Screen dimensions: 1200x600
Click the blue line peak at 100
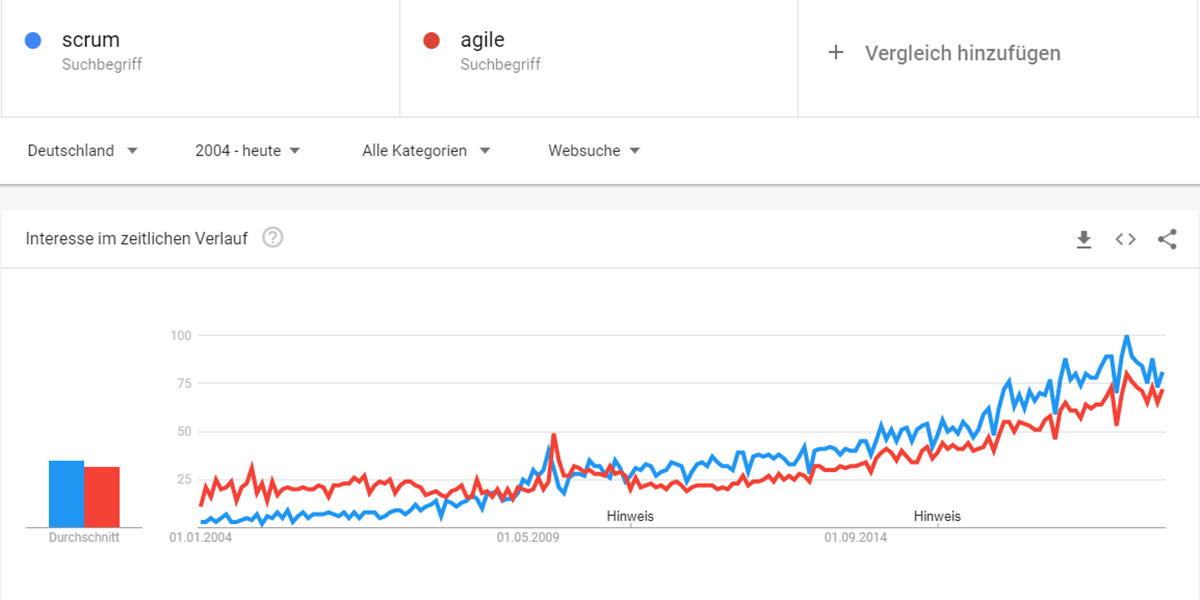pyautogui.click(x=1127, y=337)
